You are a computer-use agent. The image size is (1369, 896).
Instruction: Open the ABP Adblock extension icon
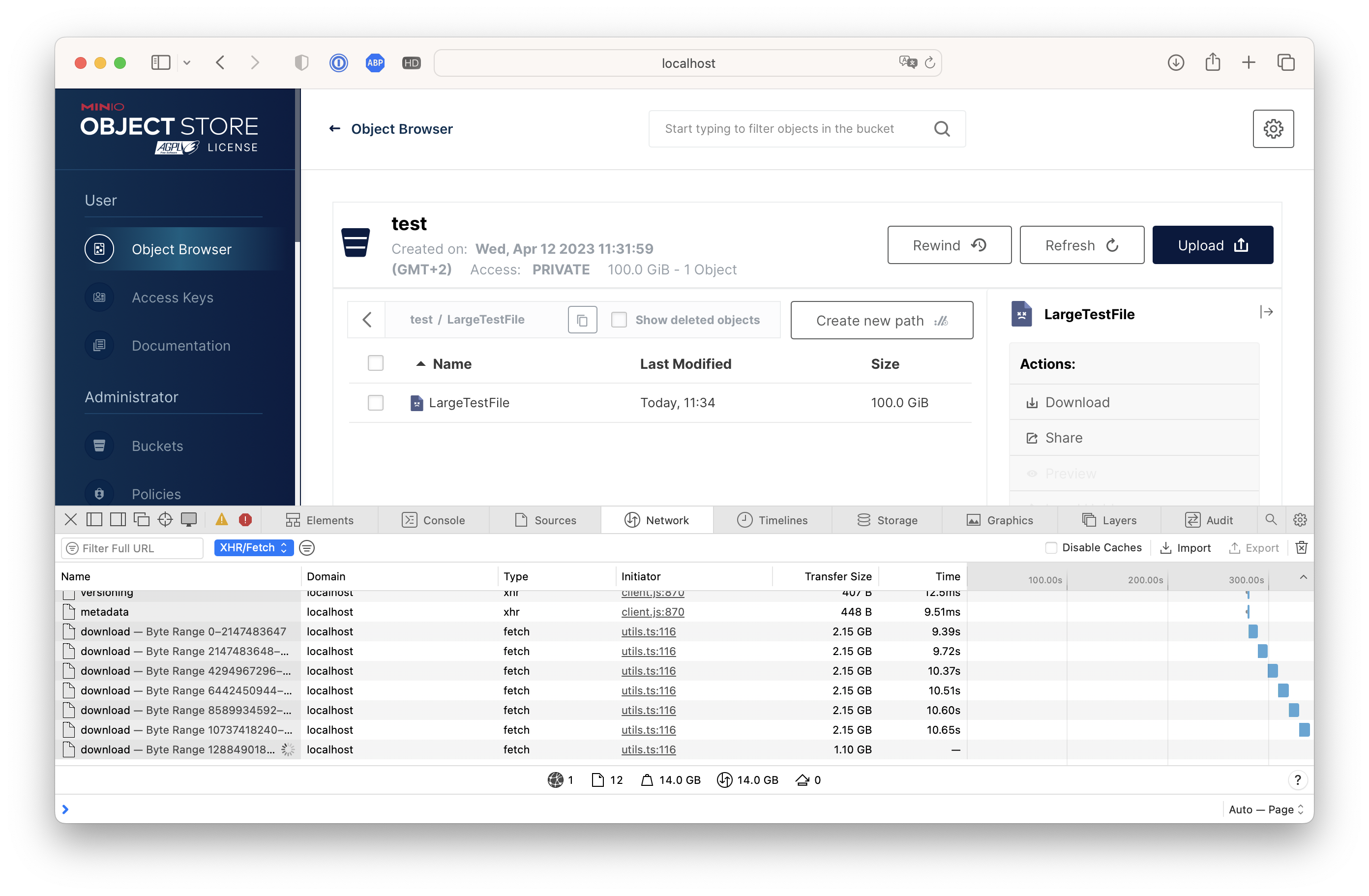tap(375, 62)
